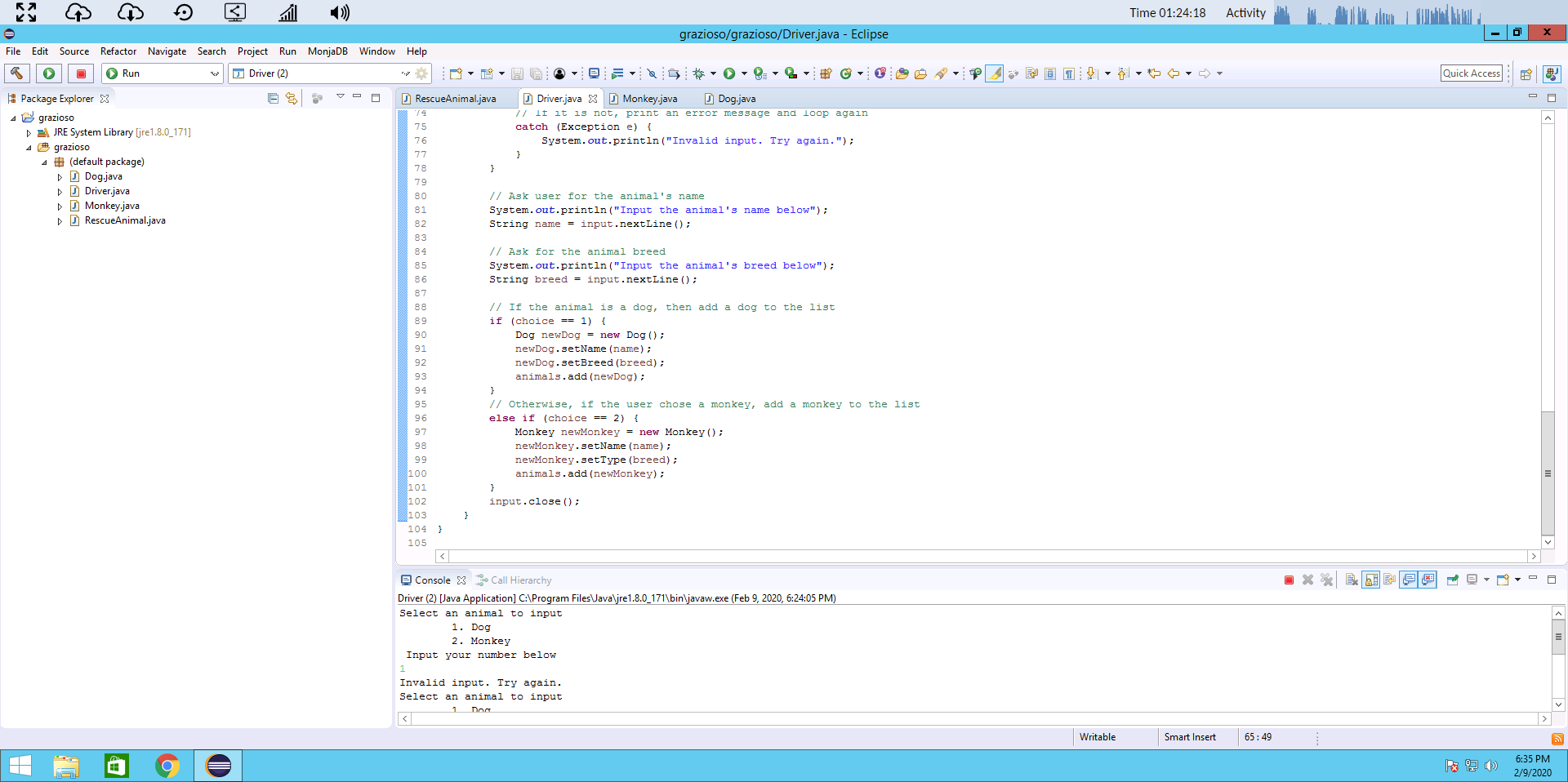Click the green Run toolbar icon

click(x=729, y=73)
